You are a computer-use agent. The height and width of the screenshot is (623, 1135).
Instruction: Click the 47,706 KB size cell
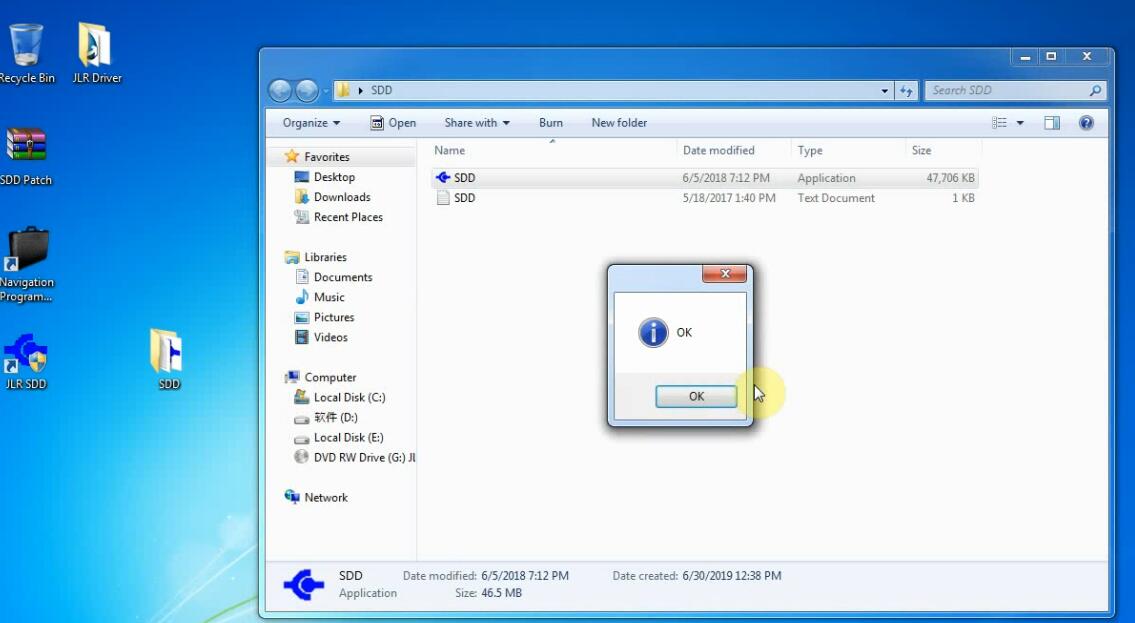pyautogui.click(x=950, y=178)
